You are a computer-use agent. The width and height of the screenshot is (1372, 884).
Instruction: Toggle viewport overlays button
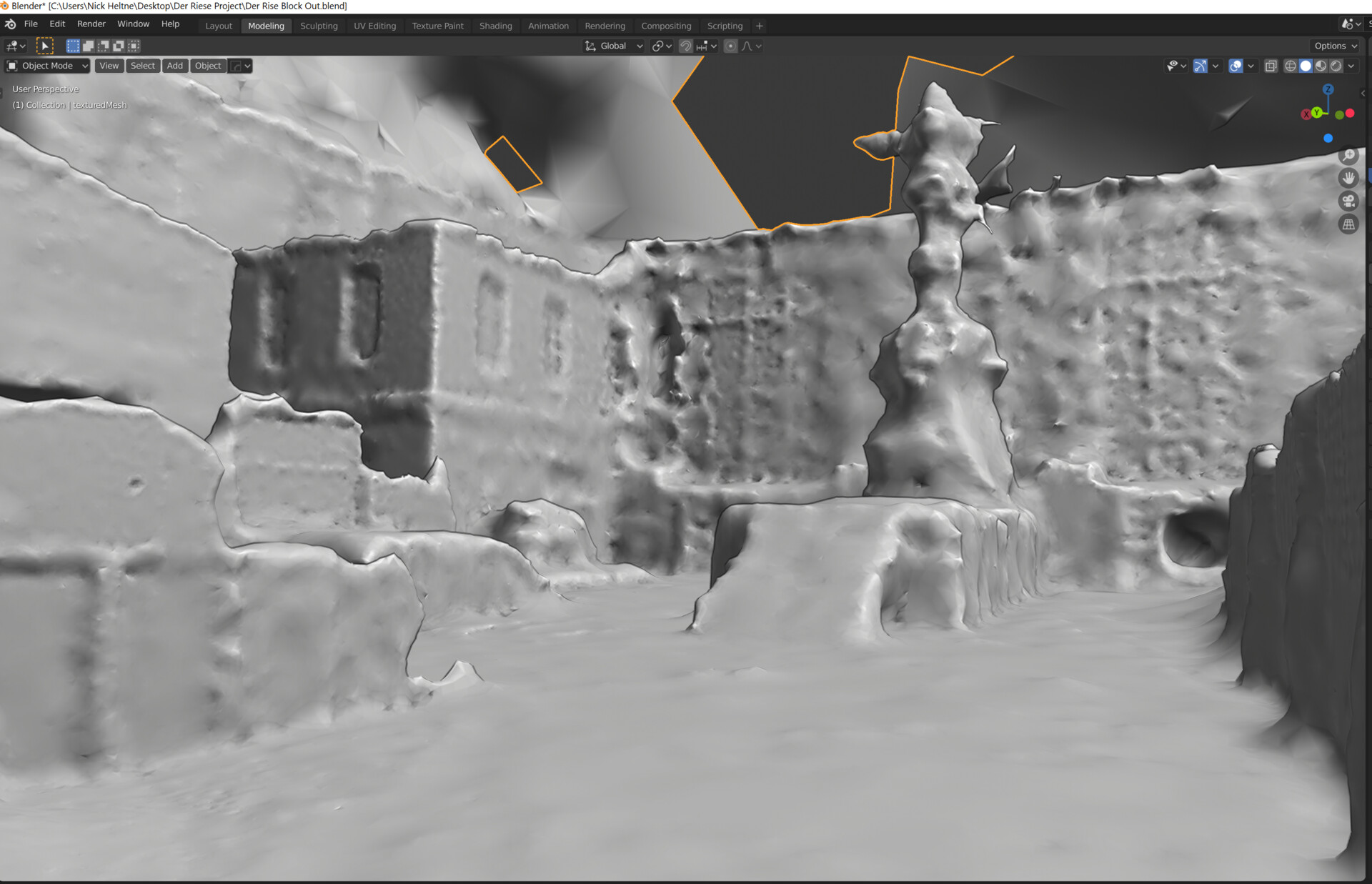tap(1236, 66)
